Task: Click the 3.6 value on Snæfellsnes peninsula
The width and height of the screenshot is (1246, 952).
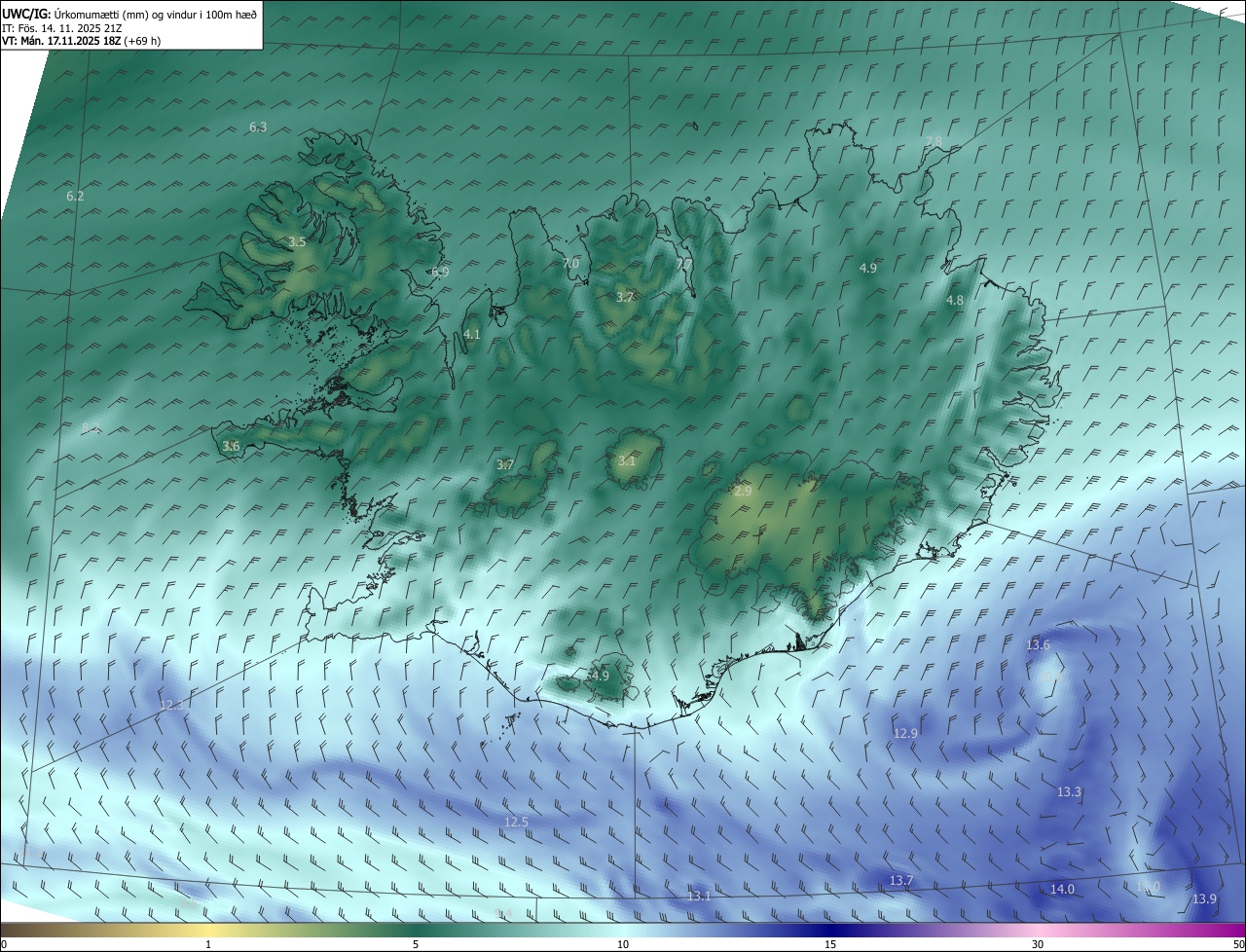Action: click(231, 447)
